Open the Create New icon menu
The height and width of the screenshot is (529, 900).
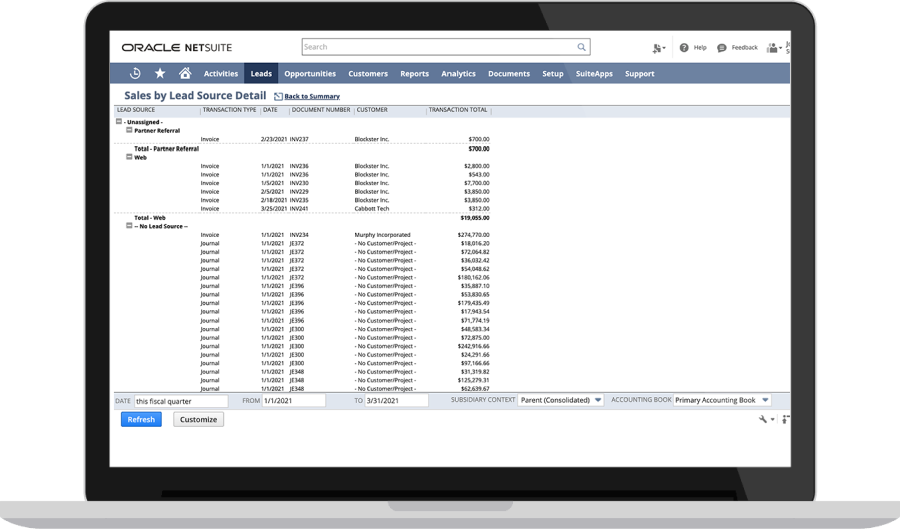(x=659, y=48)
